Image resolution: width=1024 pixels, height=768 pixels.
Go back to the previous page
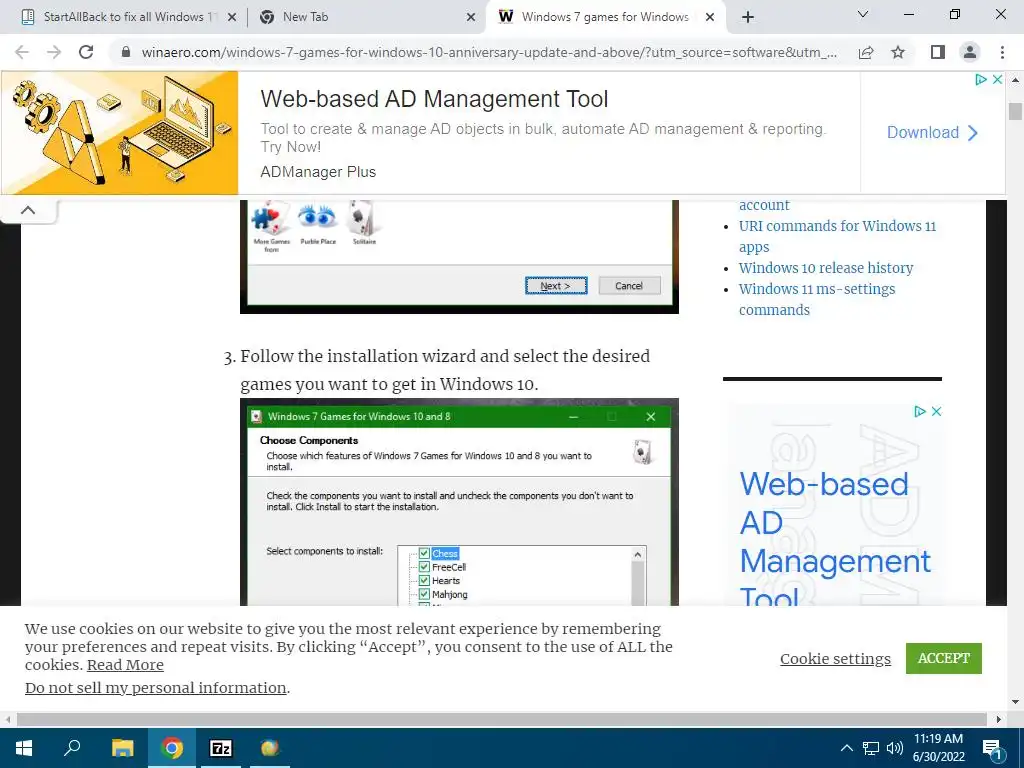[x=22, y=52]
